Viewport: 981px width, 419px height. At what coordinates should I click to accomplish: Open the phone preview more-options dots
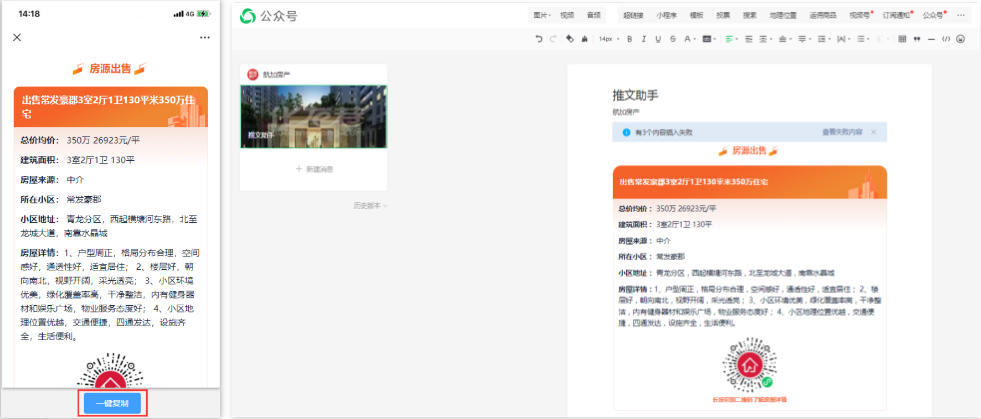coord(205,38)
